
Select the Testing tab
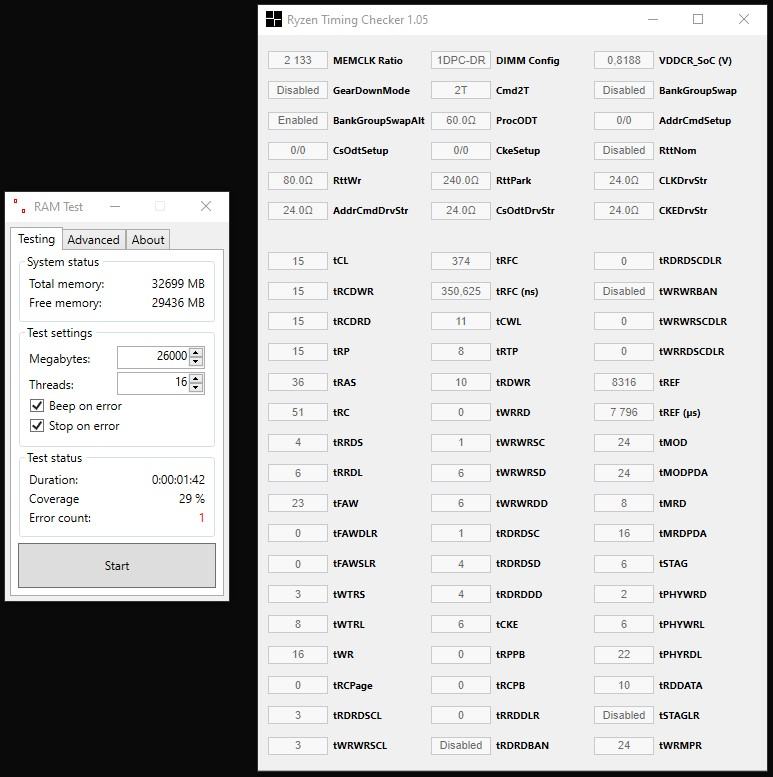click(x=36, y=239)
